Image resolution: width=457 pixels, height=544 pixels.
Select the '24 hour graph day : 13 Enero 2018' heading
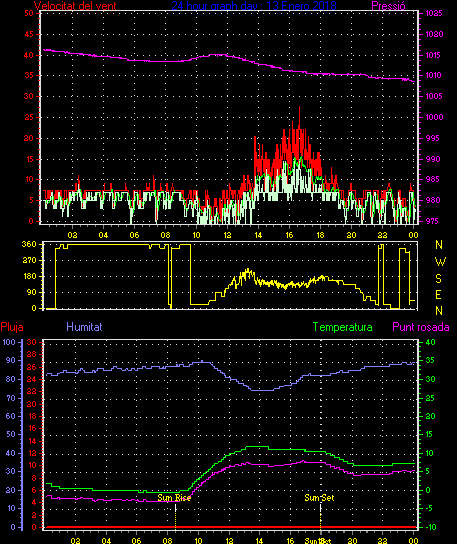254,6
